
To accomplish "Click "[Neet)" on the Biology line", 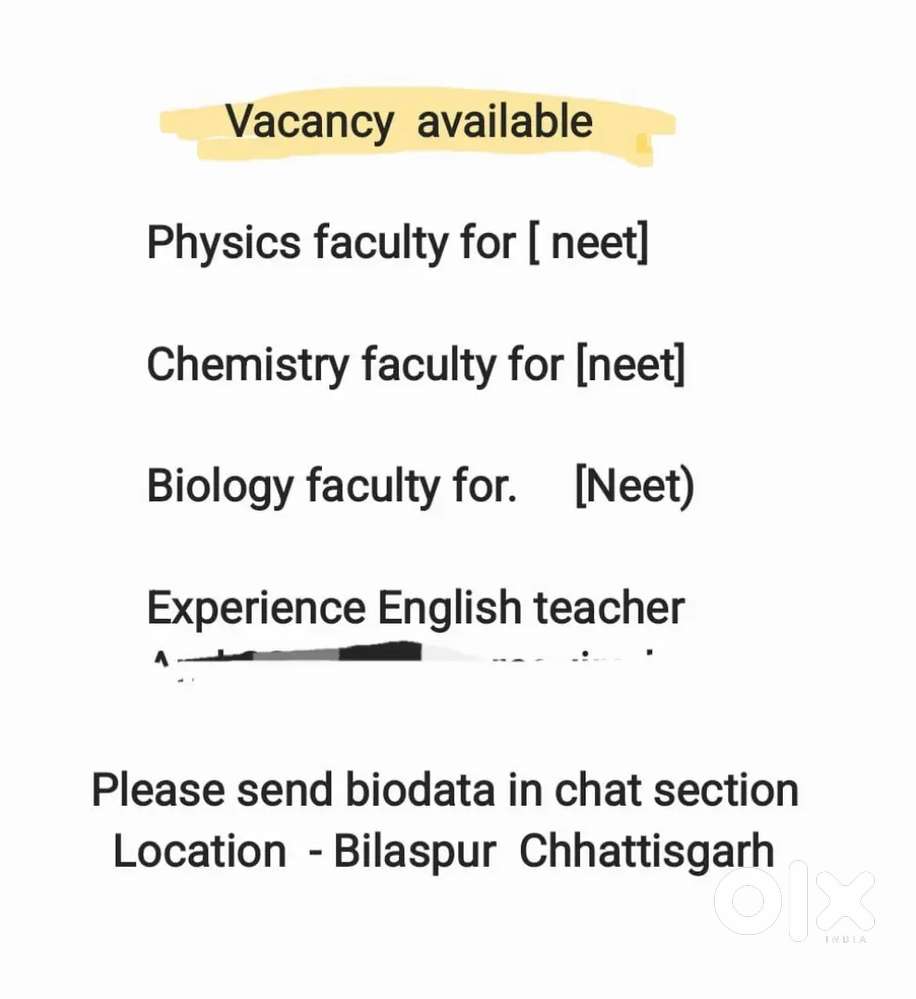I will coord(634,487).
